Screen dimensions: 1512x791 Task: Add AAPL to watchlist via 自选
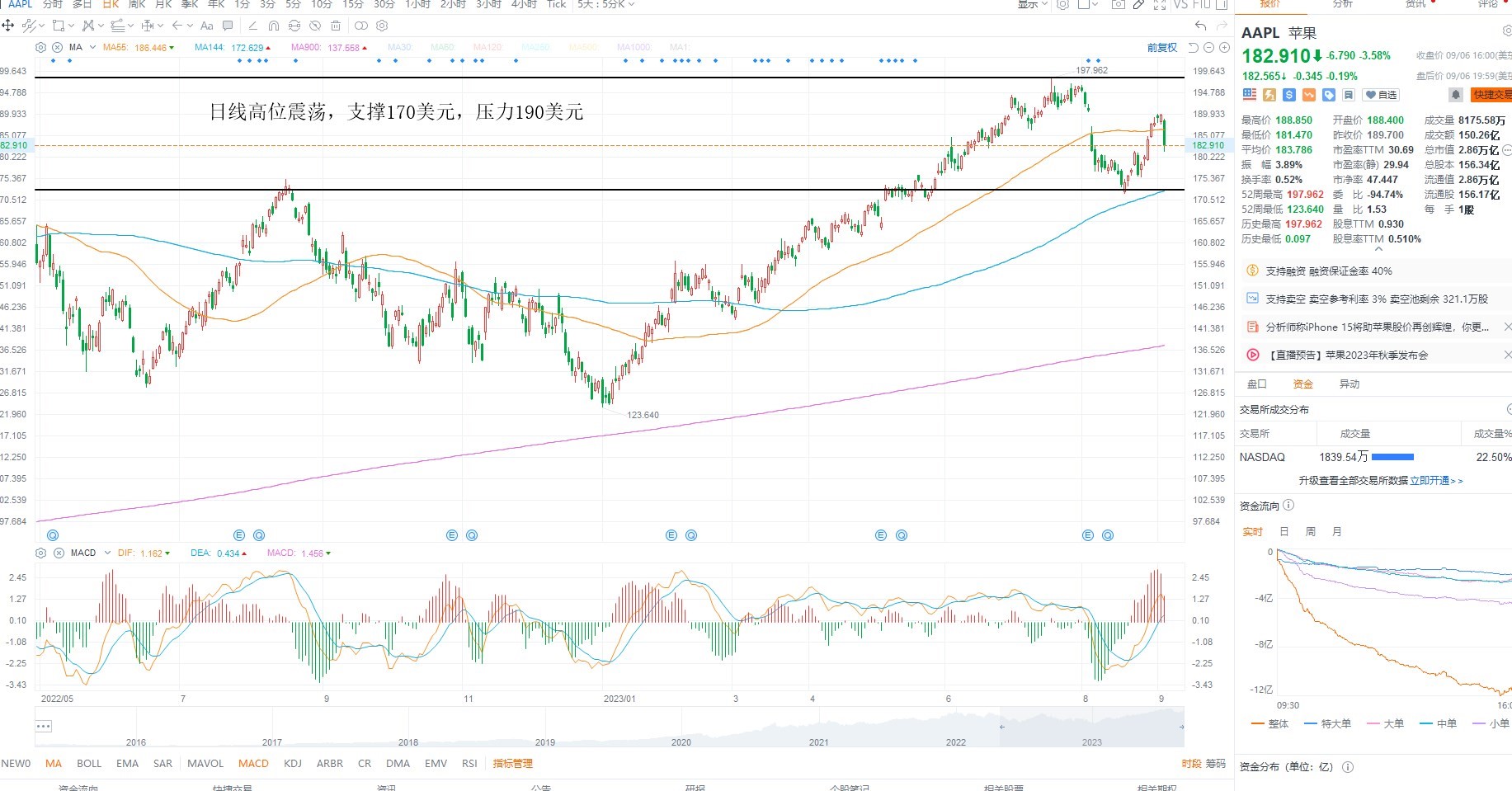pos(1381,95)
